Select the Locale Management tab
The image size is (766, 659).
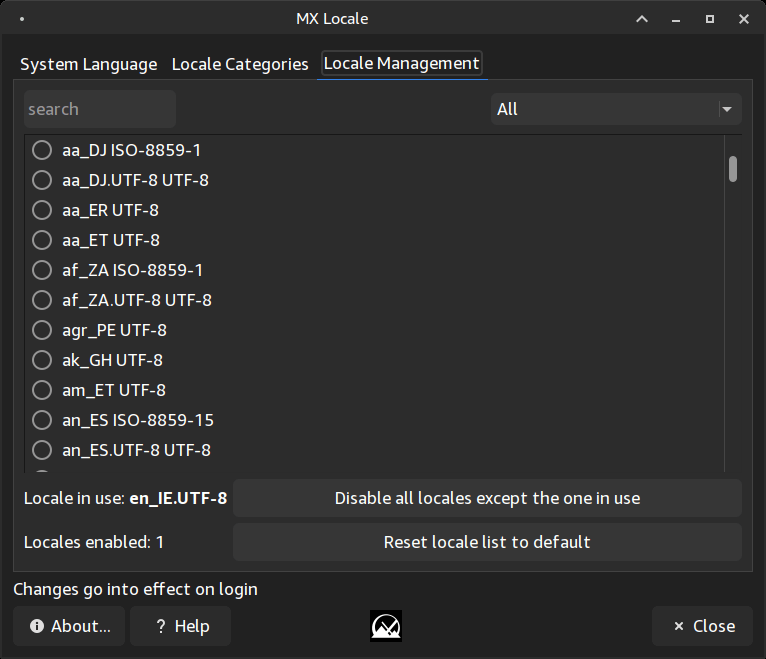[401, 64]
